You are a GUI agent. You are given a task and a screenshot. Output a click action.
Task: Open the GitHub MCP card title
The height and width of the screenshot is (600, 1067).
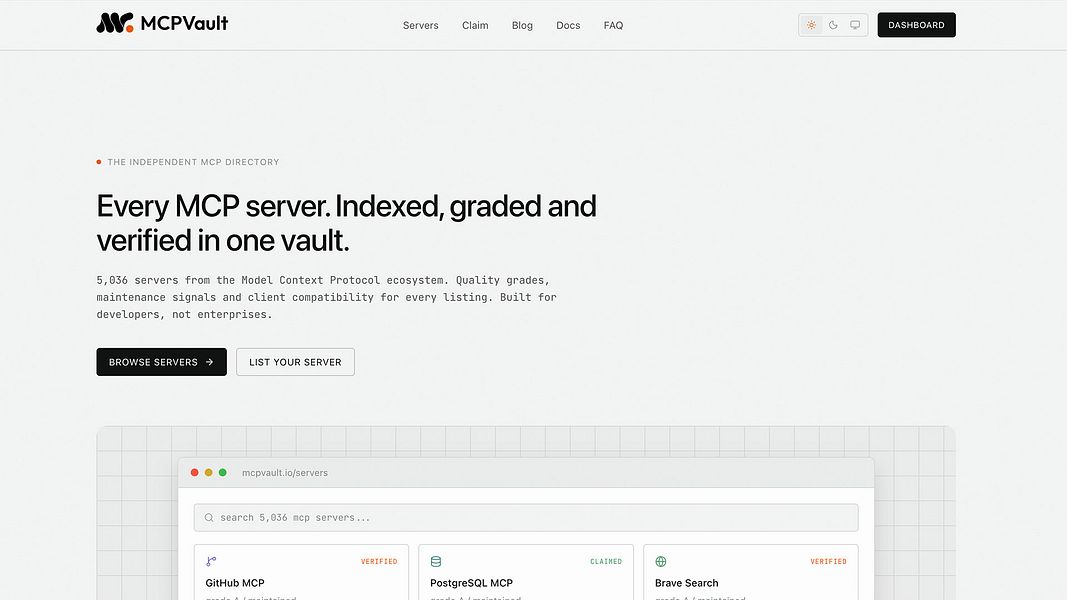pyautogui.click(x=235, y=583)
